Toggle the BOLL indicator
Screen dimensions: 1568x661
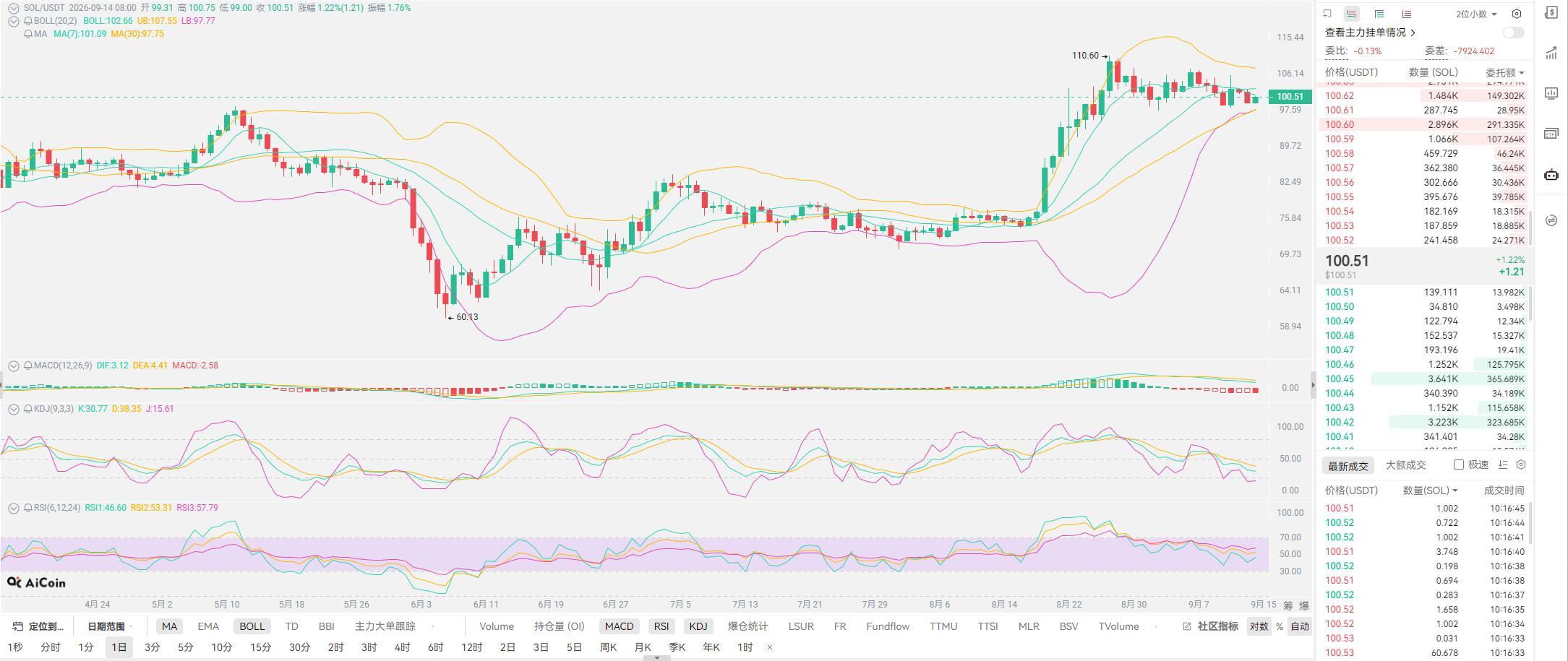click(x=252, y=626)
